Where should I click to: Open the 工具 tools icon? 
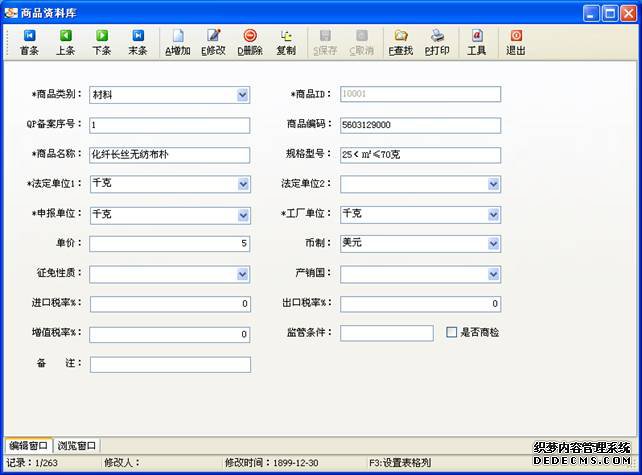point(476,42)
